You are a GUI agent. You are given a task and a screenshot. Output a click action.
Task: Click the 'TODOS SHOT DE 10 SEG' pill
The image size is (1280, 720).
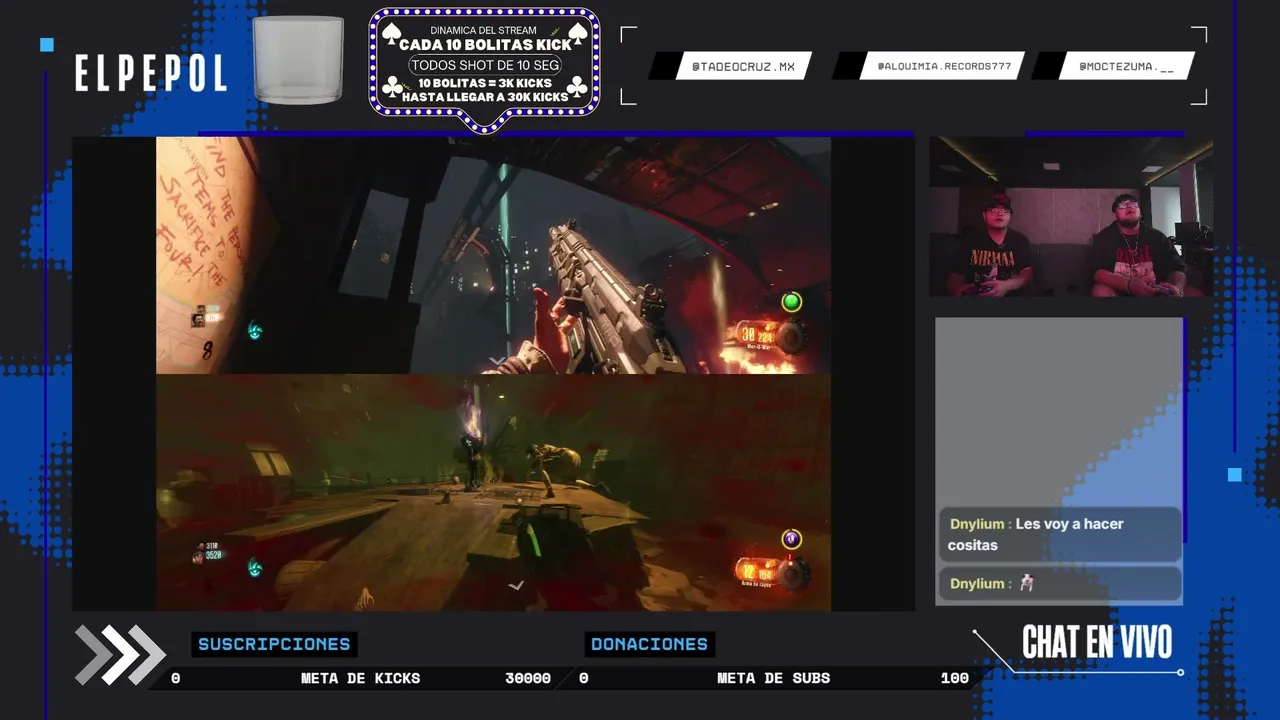pos(485,65)
